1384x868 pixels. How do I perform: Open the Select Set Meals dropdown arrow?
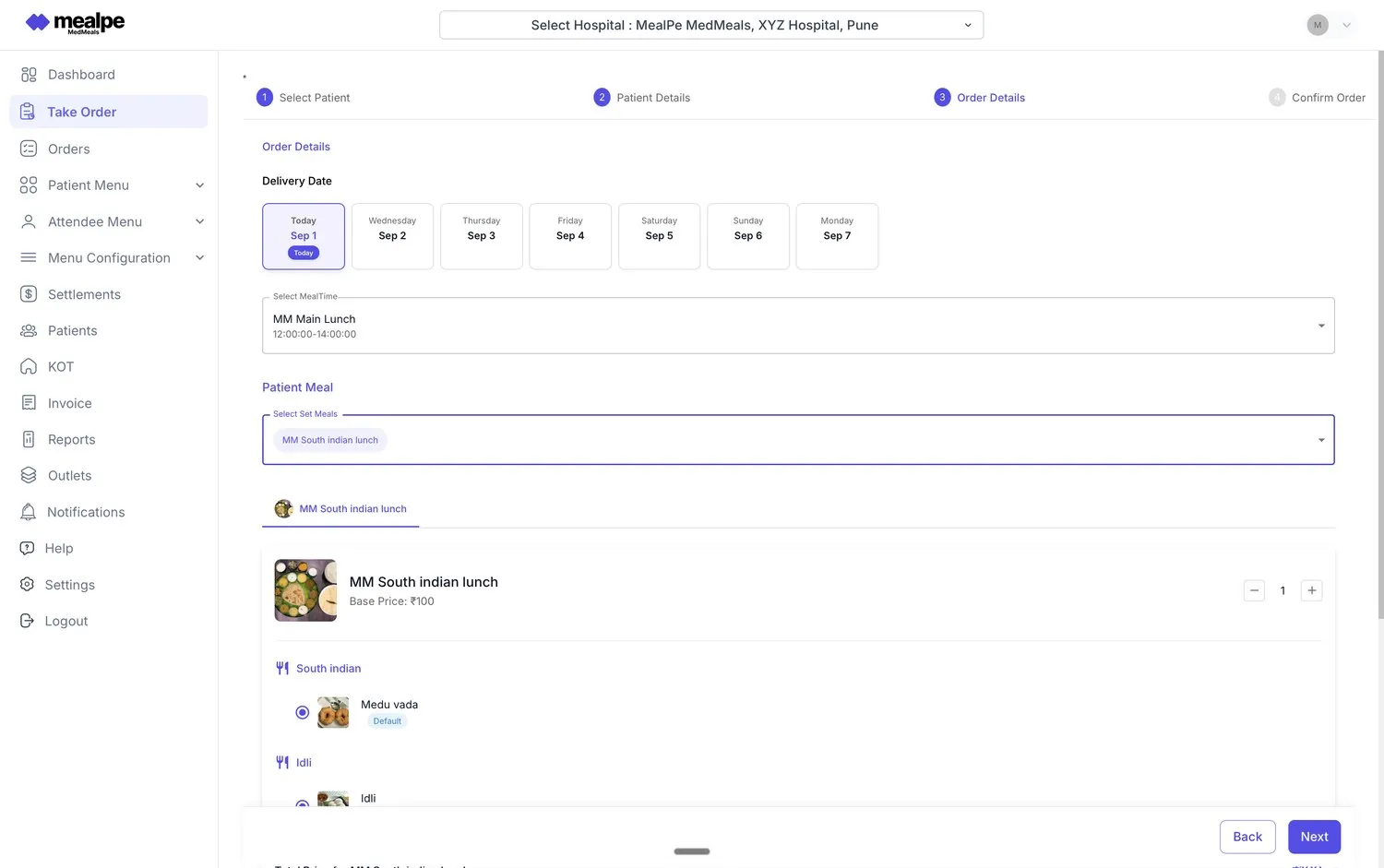pyautogui.click(x=1321, y=440)
